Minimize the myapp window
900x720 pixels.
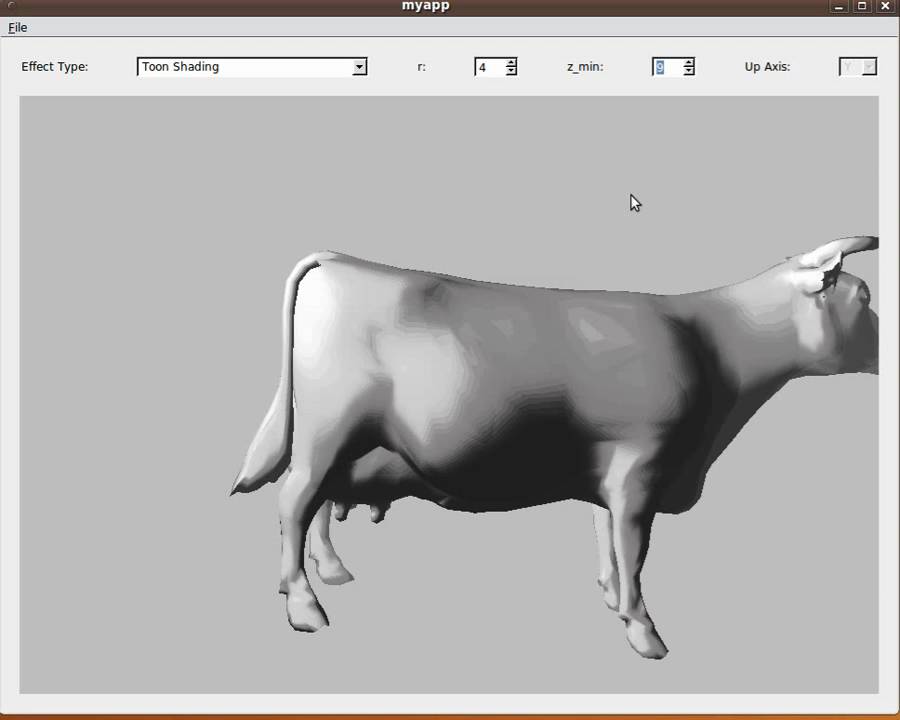[x=839, y=6]
